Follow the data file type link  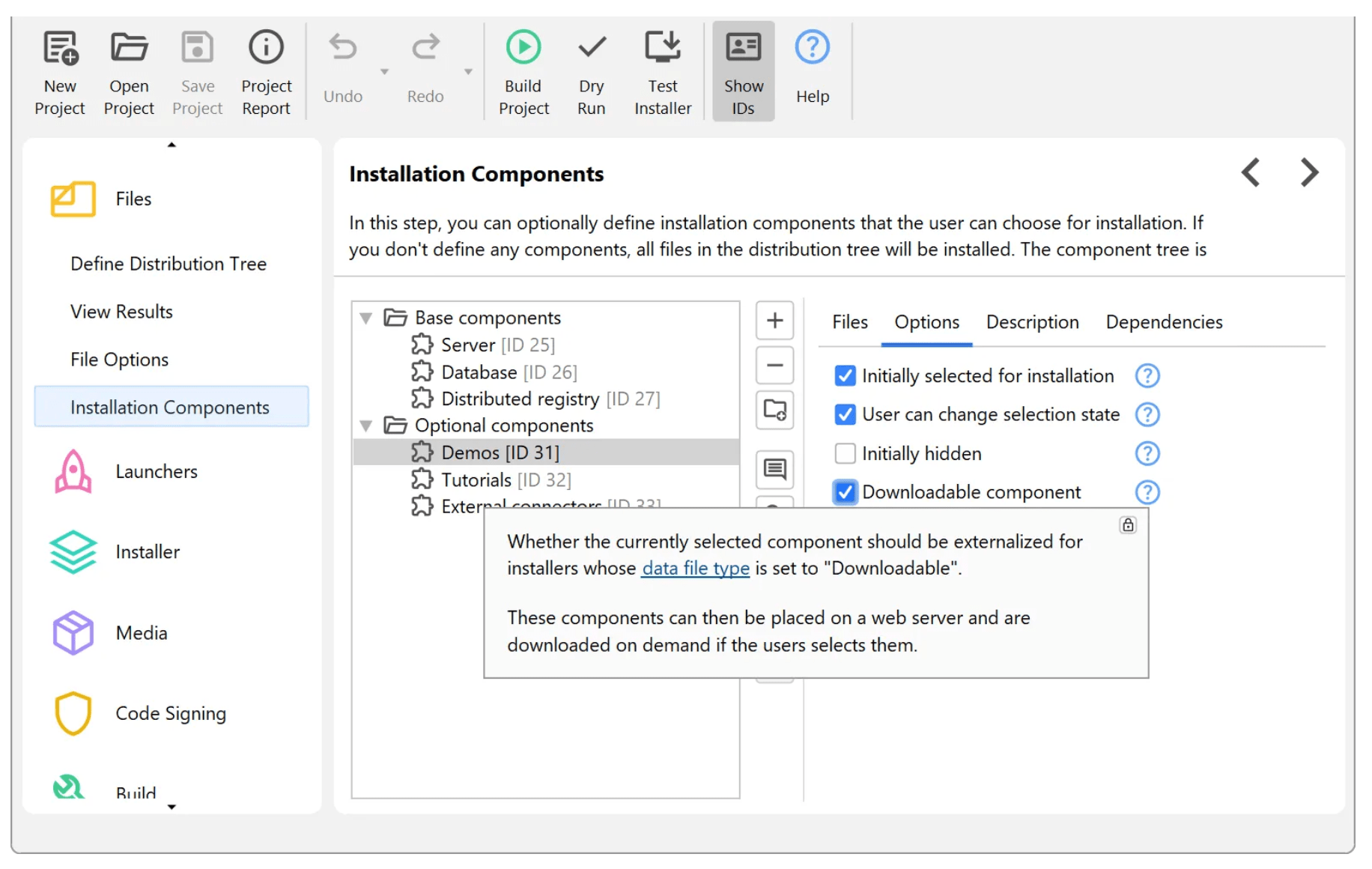tap(696, 569)
